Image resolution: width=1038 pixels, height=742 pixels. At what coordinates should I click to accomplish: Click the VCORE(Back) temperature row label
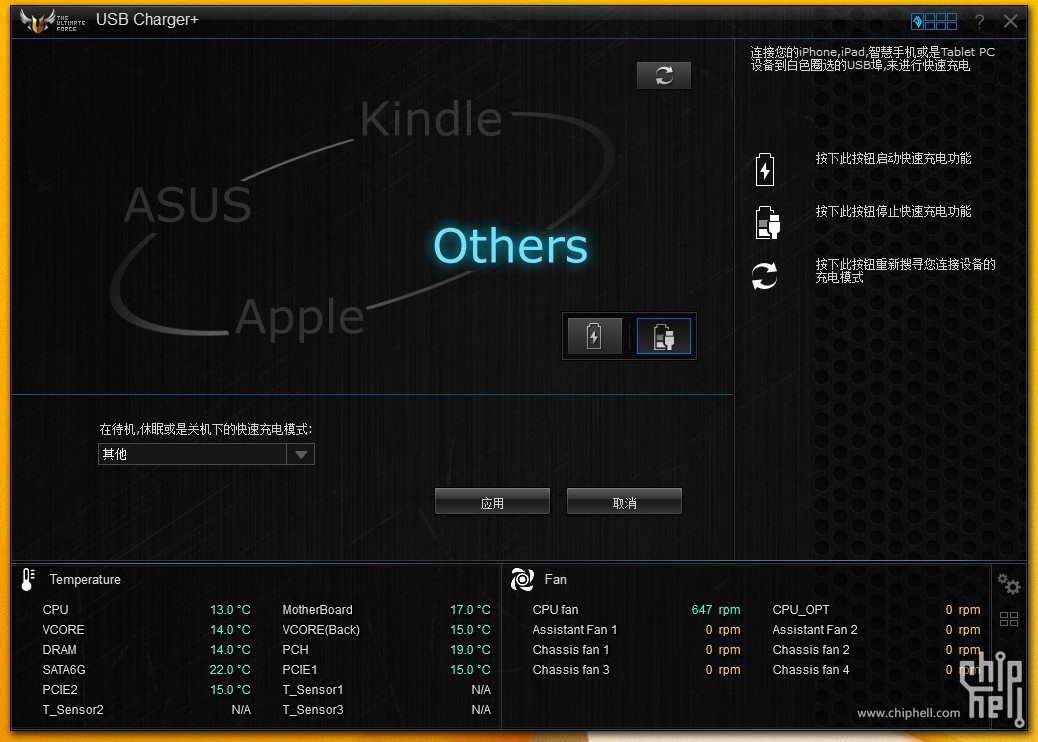[321, 629]
